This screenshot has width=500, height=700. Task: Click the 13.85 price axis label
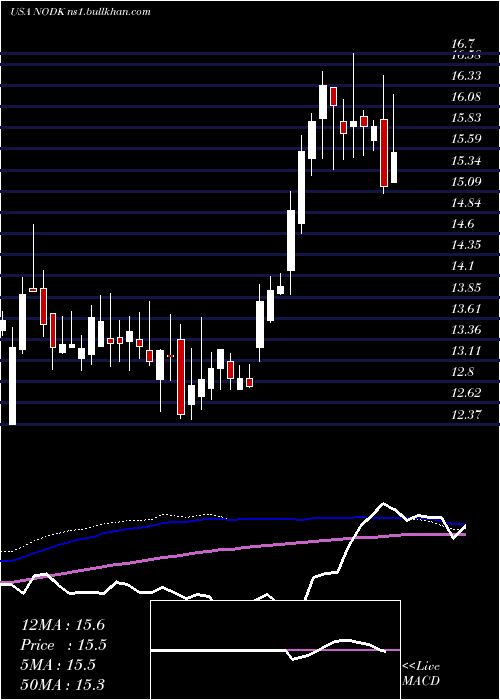(466, 288)
